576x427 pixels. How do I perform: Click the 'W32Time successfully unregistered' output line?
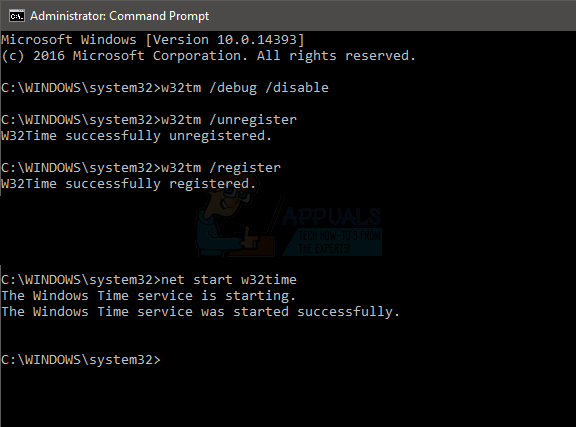click(136, 136)
